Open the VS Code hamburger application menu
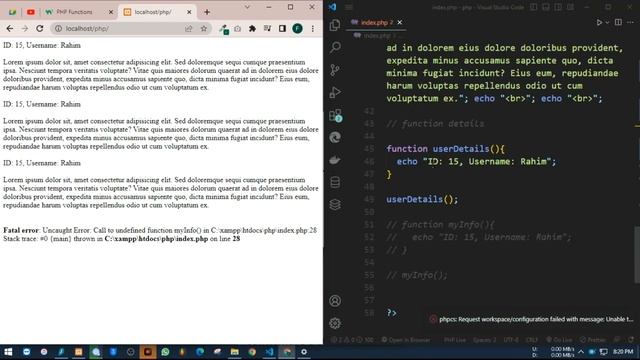Image resolution: width=640 pixels, height=360 pixels. coord(349,7)
